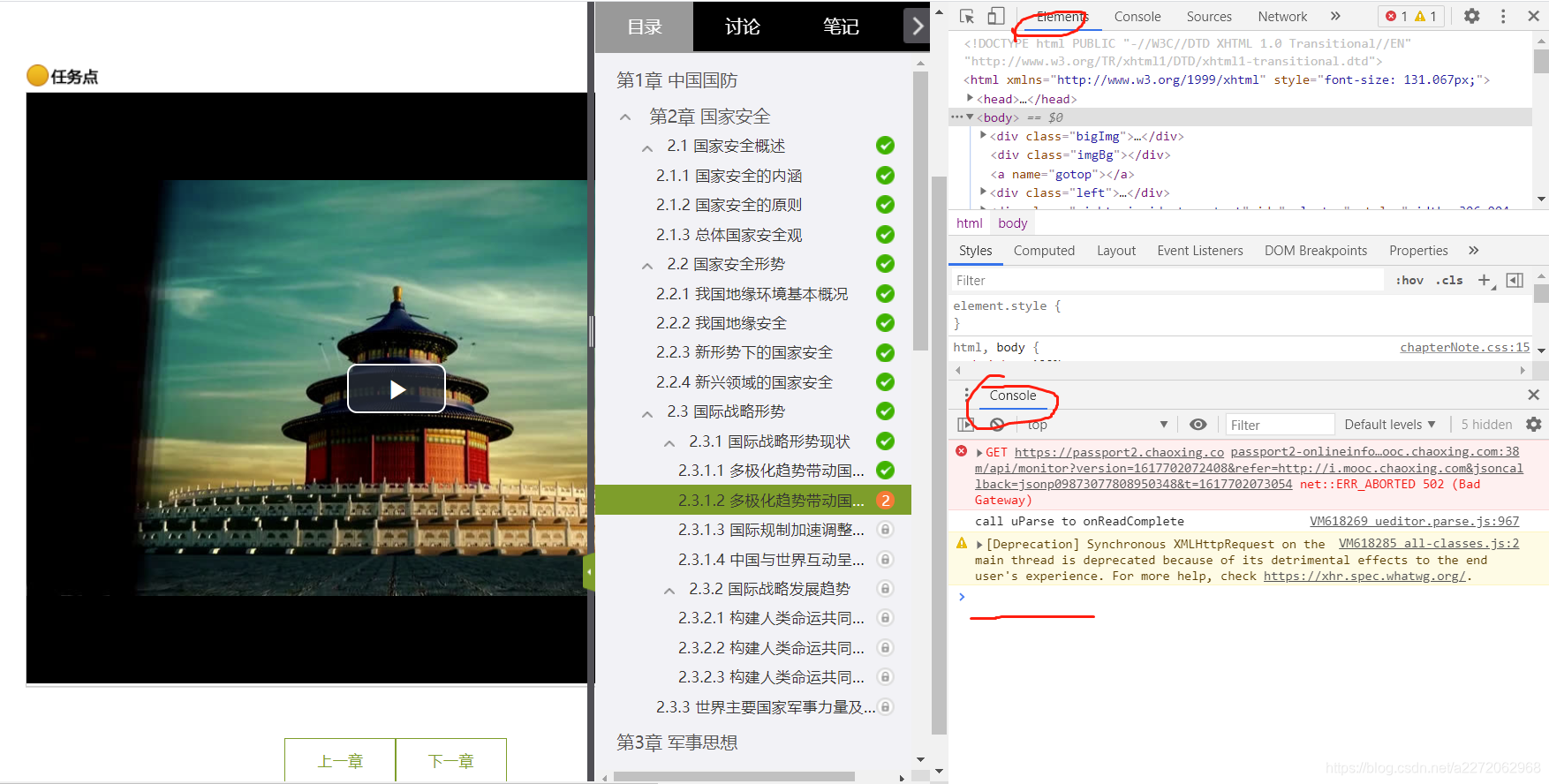
Task: Open the Sources panel tab
Action: [x=1209, y=17]
